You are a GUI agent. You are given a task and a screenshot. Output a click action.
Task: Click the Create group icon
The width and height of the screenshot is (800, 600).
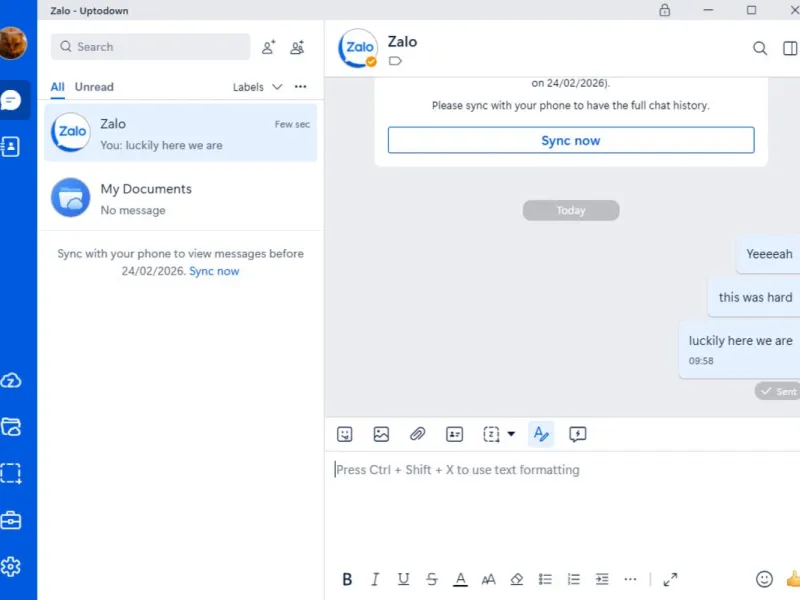tap(297, 47)
